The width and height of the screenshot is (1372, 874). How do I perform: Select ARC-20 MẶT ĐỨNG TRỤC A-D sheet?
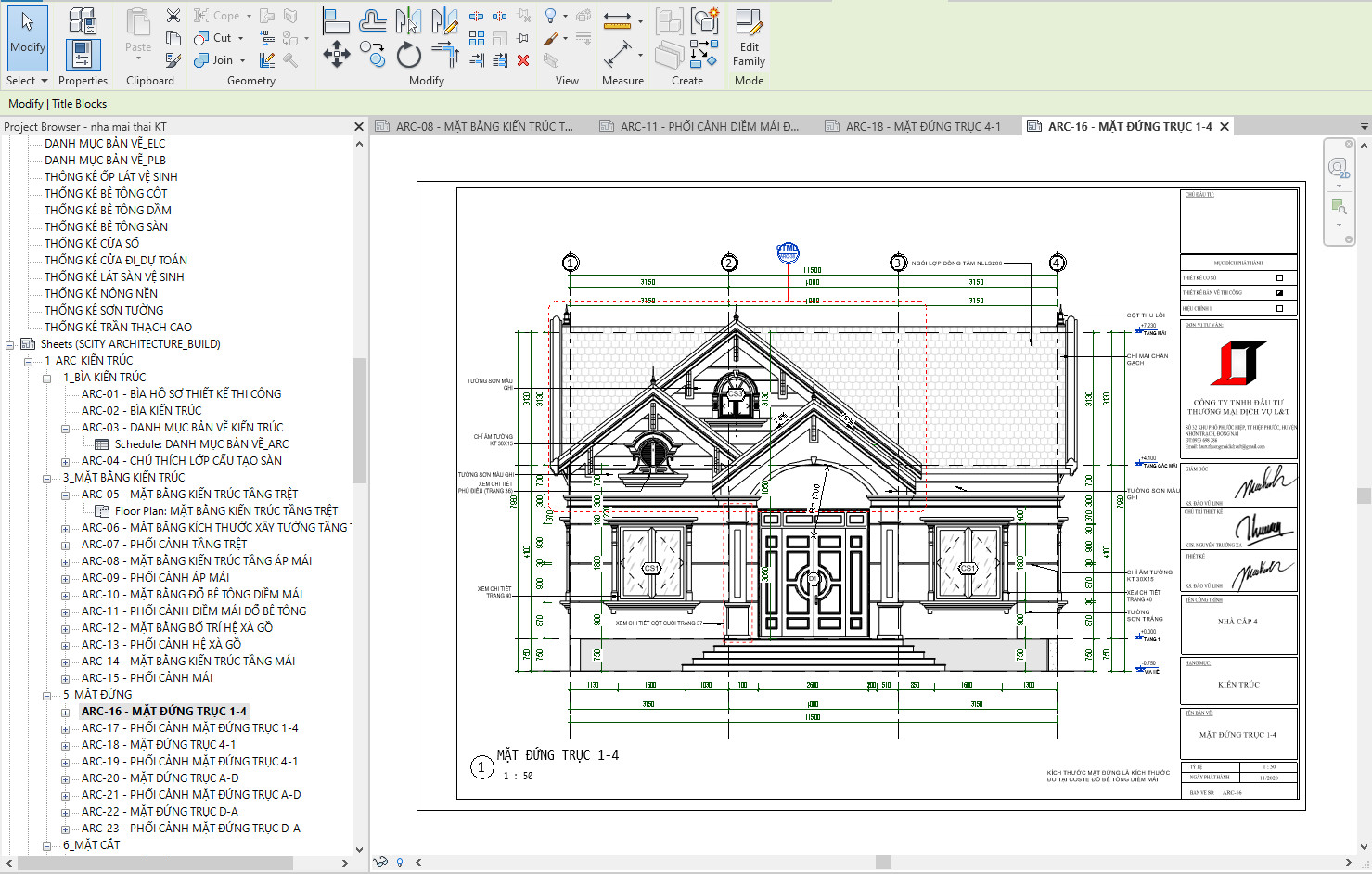pos(160,778)
